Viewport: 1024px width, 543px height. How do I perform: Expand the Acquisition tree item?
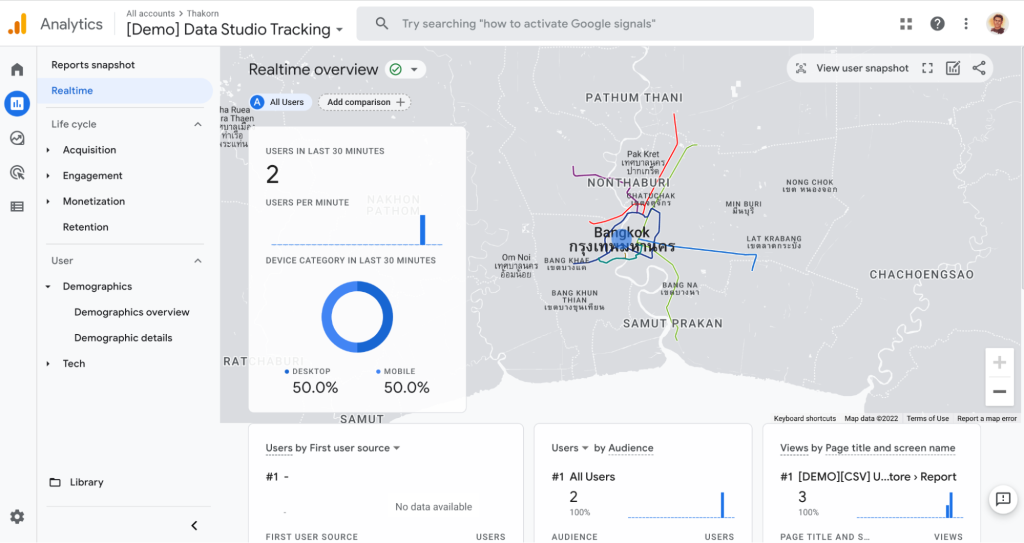click(48, 150)
